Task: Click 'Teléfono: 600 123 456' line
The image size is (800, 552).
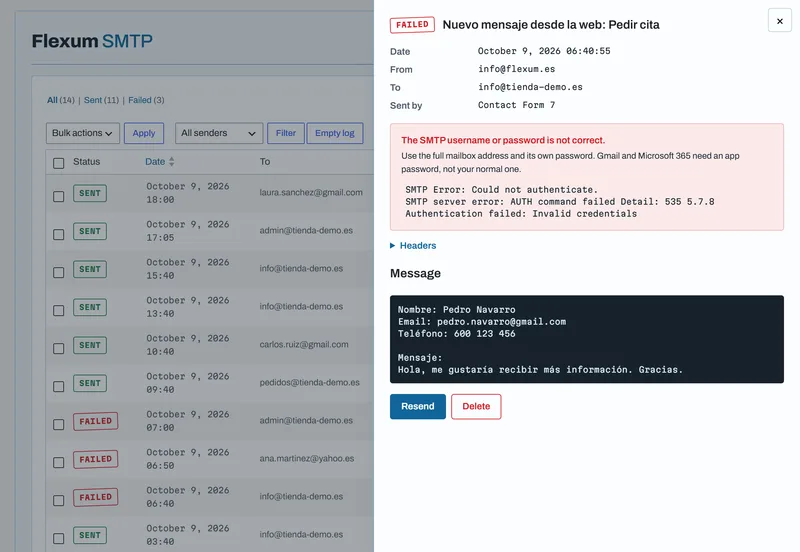Action: [x=457, y=334]
